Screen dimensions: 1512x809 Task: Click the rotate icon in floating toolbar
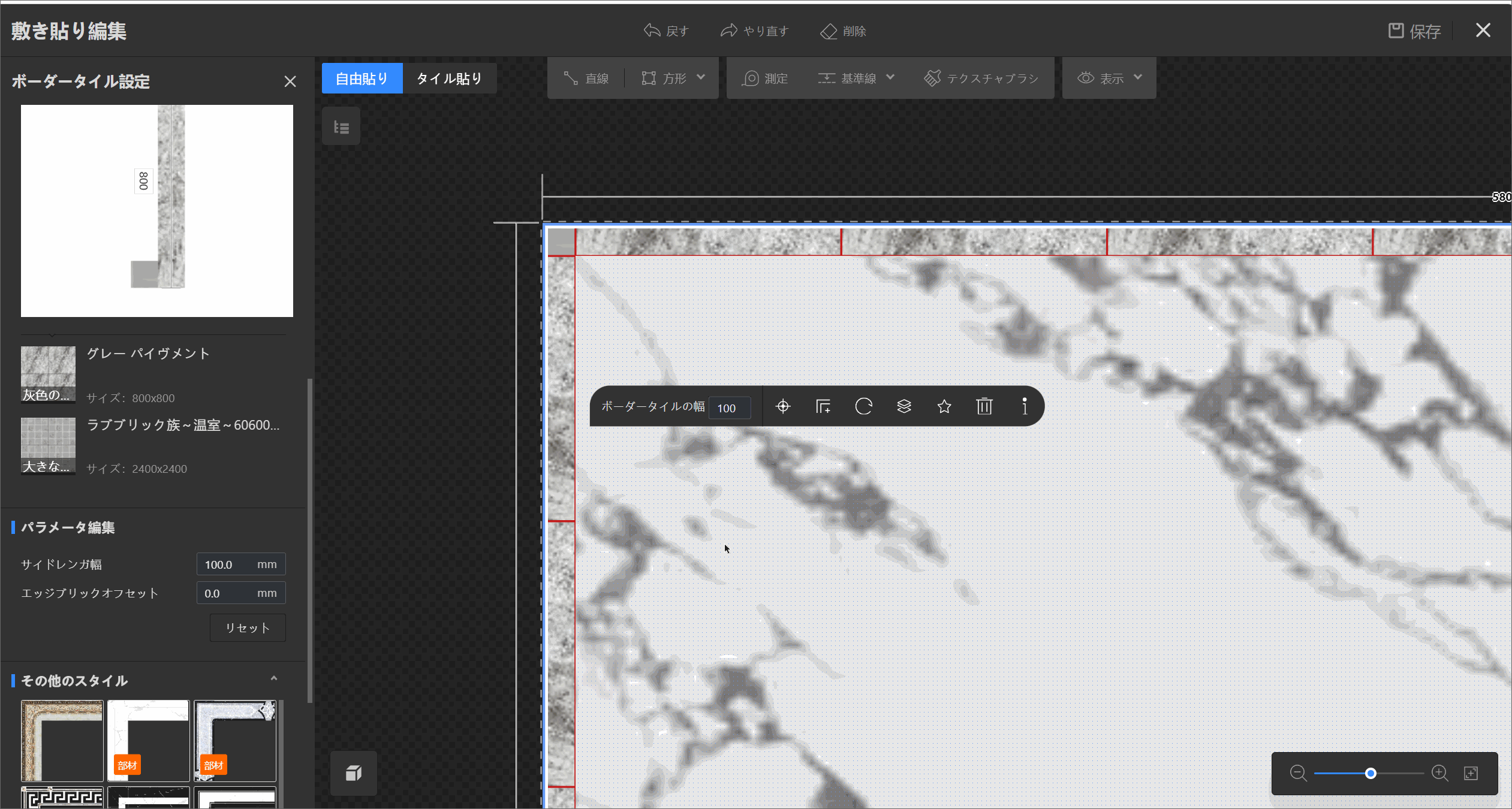[x=863, y=407]
